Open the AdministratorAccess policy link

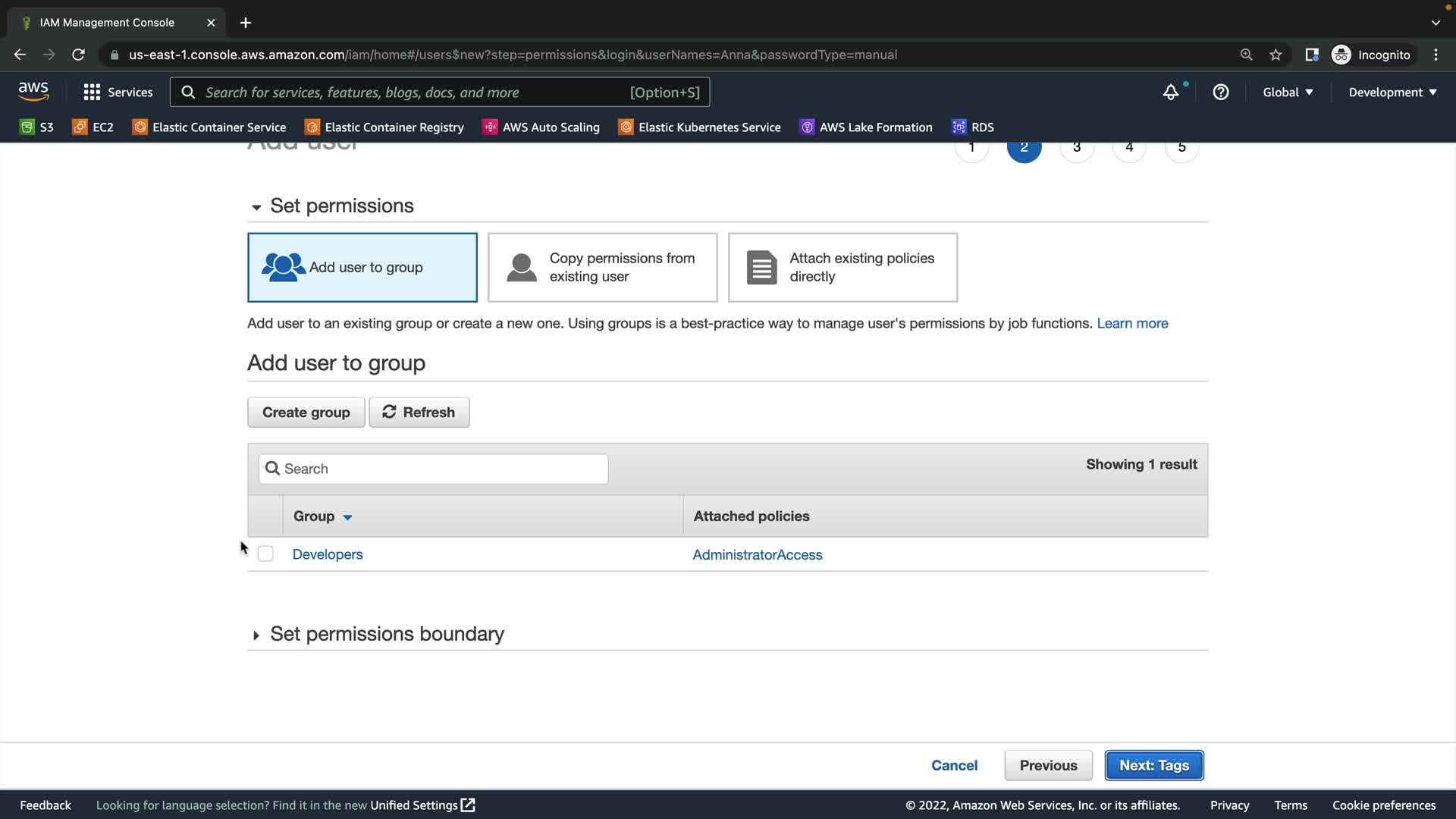click(x=757, y=555)
